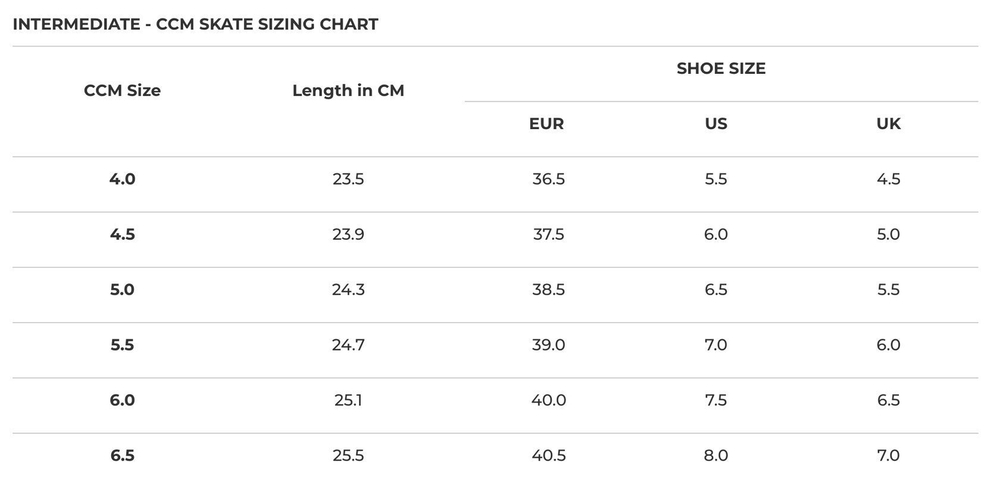Select the EUR column header
Image resolution: width=1000 pixels, height=491 pixels.
click(x=546, y=124)
